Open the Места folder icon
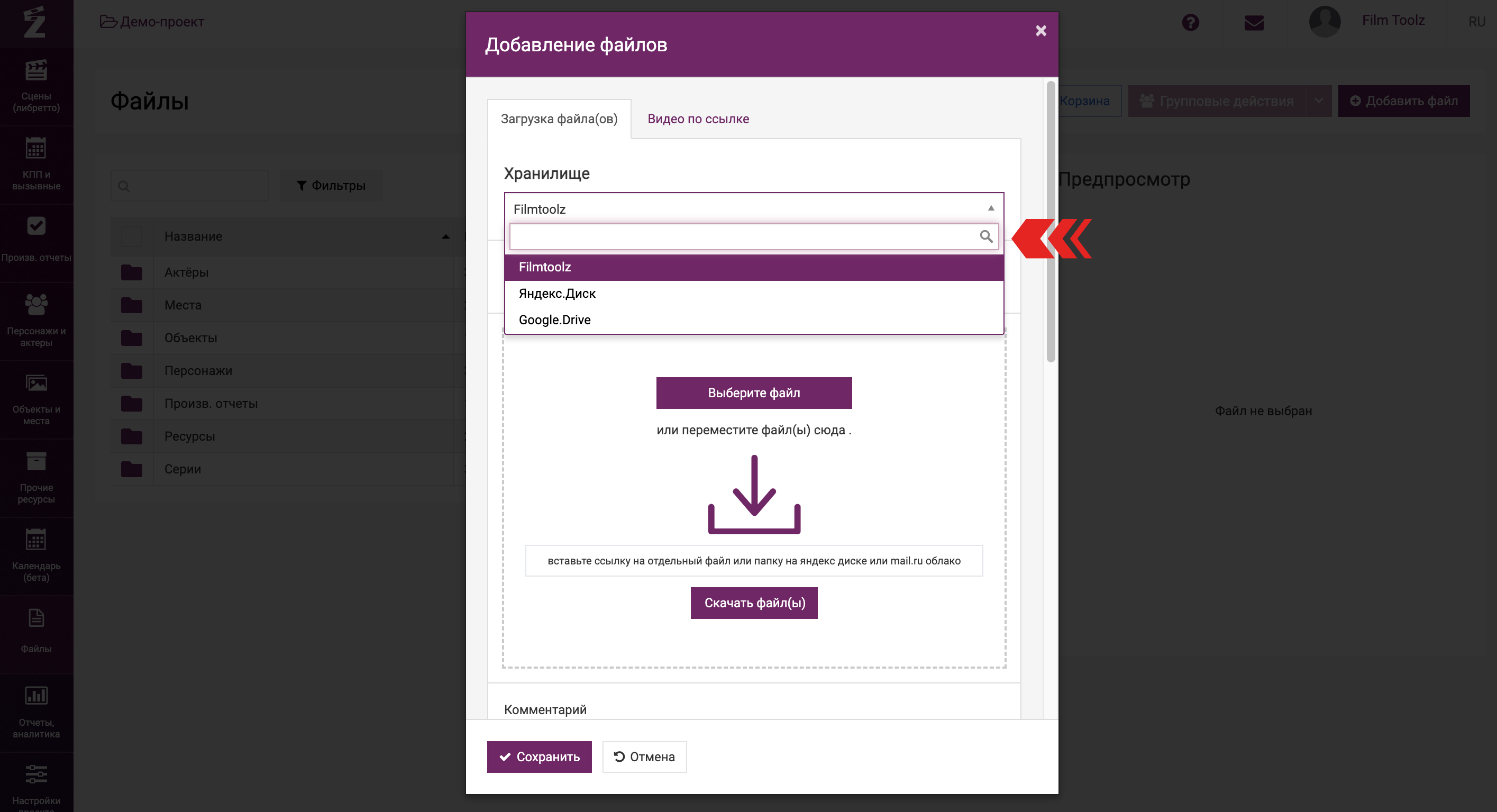The height and width of the screenshot is (812, 1497). (131, 305)
